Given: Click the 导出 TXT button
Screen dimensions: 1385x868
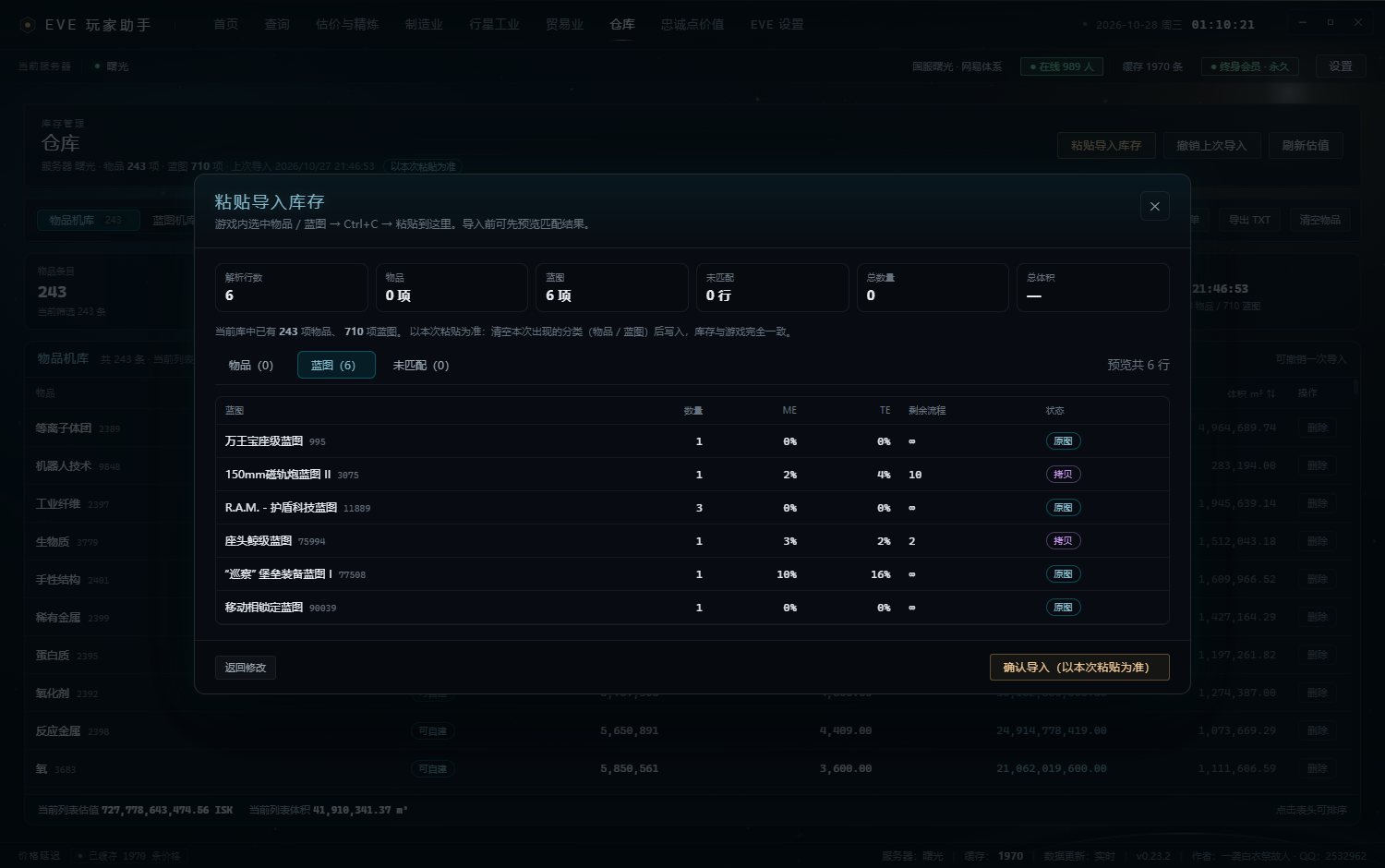Looking at the screenshot, I should (1249, 220).
